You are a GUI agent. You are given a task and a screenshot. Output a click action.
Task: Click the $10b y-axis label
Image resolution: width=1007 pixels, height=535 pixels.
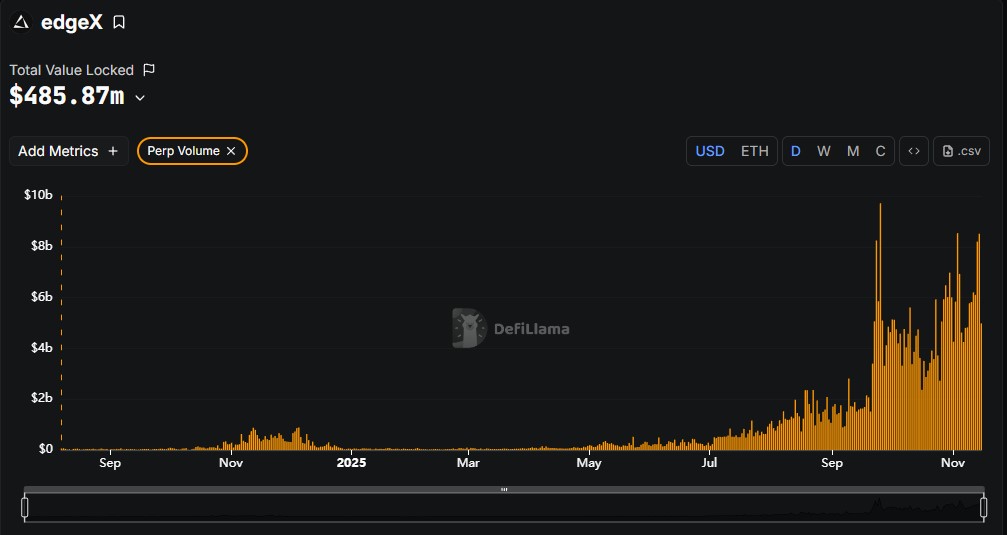pos(39,195)
